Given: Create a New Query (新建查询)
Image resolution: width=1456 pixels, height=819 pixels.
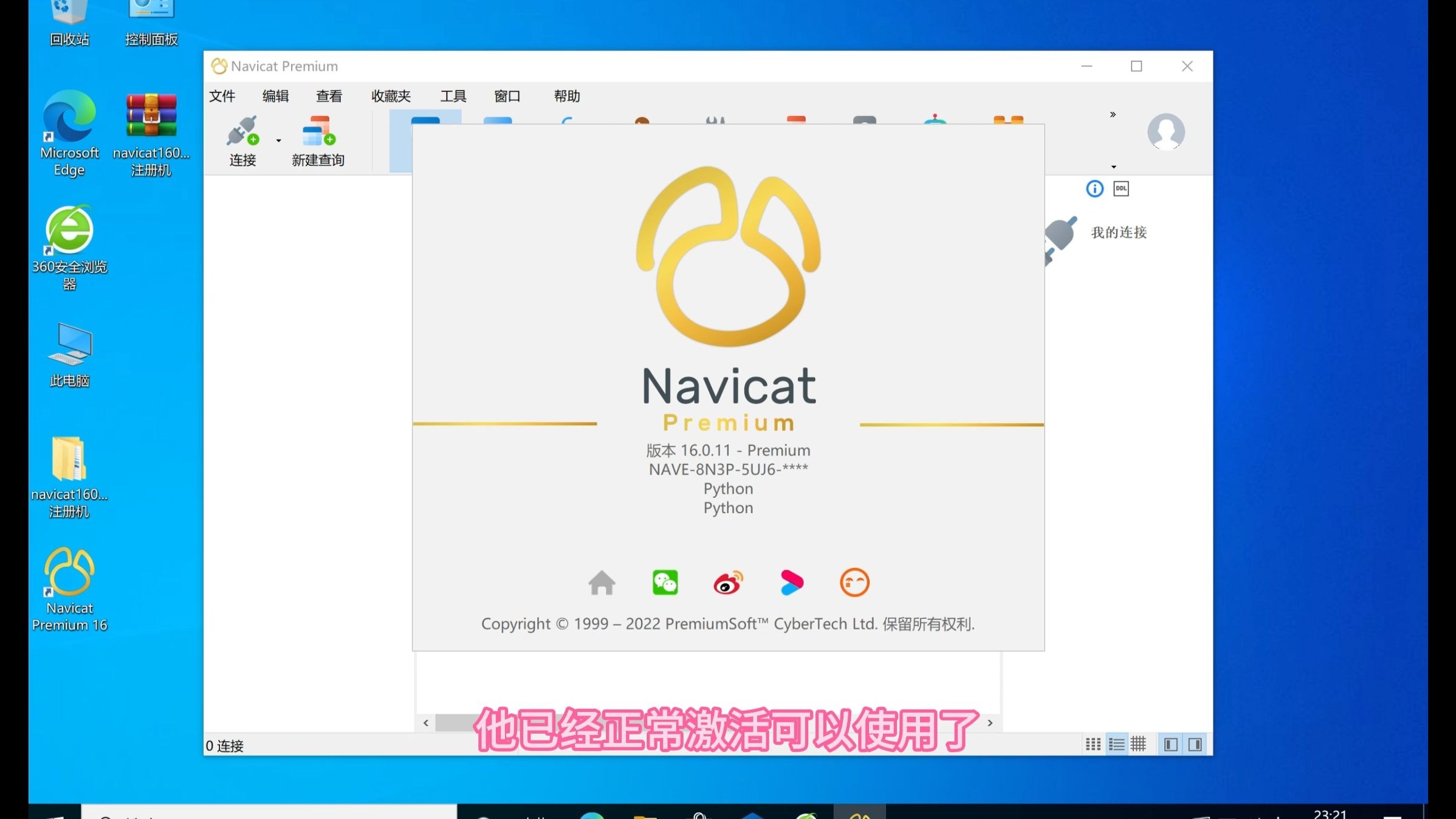Looking at the screenshot, I should pyautogui.click(x=318, y=141).
